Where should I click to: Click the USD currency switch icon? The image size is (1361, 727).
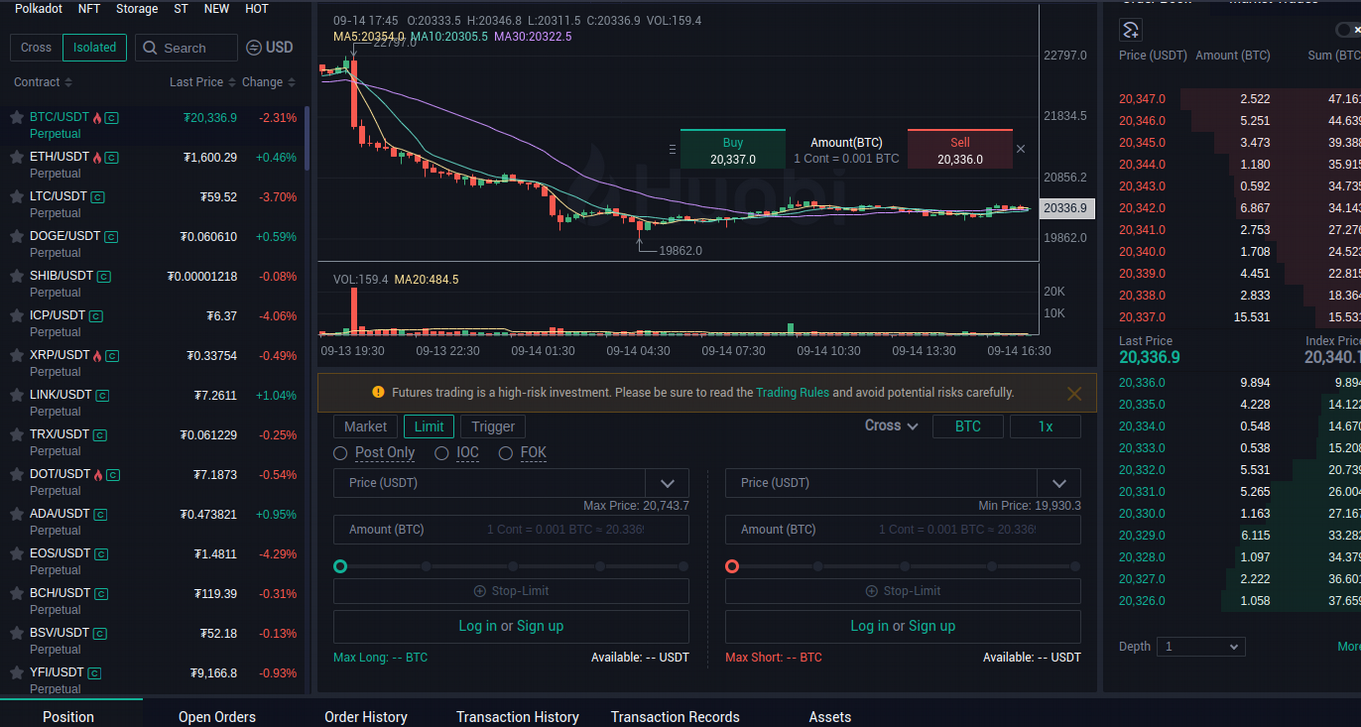pos(254,48)
